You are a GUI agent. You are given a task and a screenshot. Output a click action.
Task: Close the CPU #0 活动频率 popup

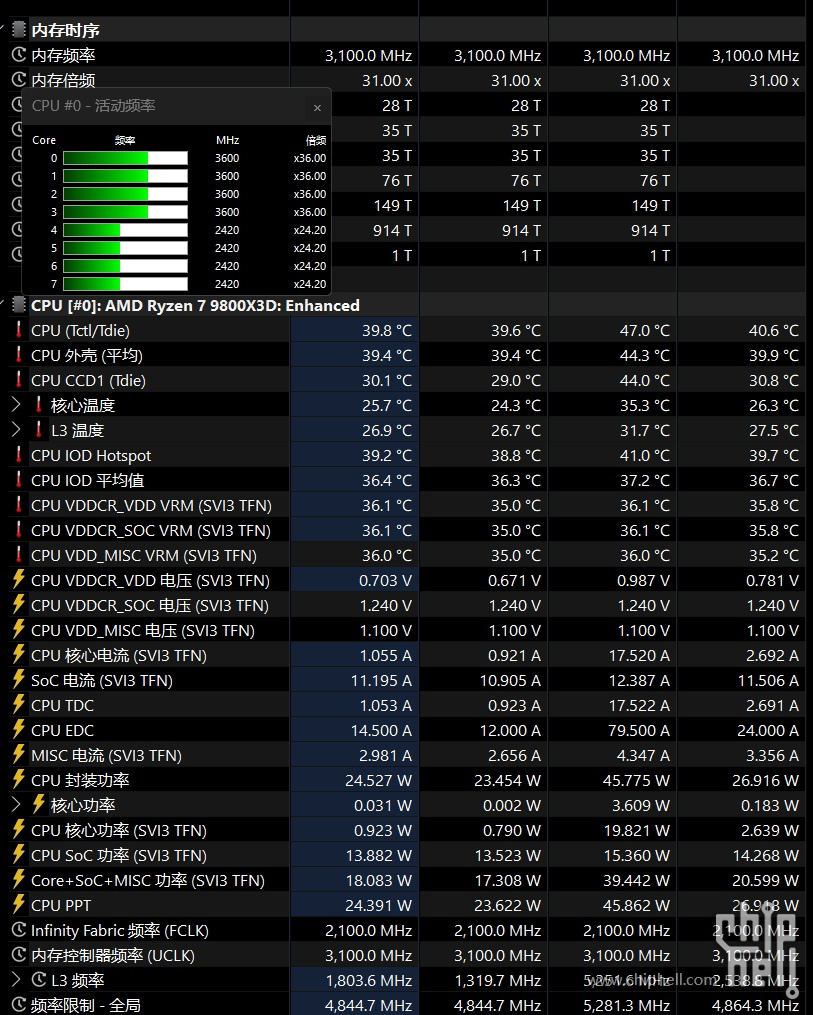point(317,107)
